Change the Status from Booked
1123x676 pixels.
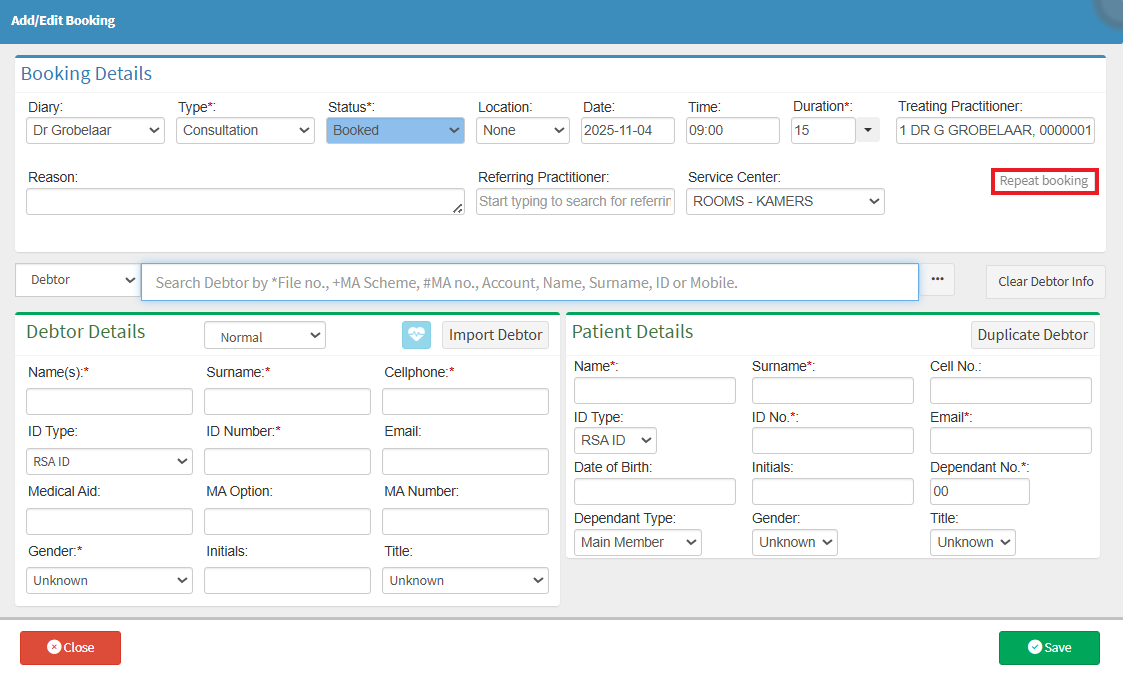pos(395,130)
